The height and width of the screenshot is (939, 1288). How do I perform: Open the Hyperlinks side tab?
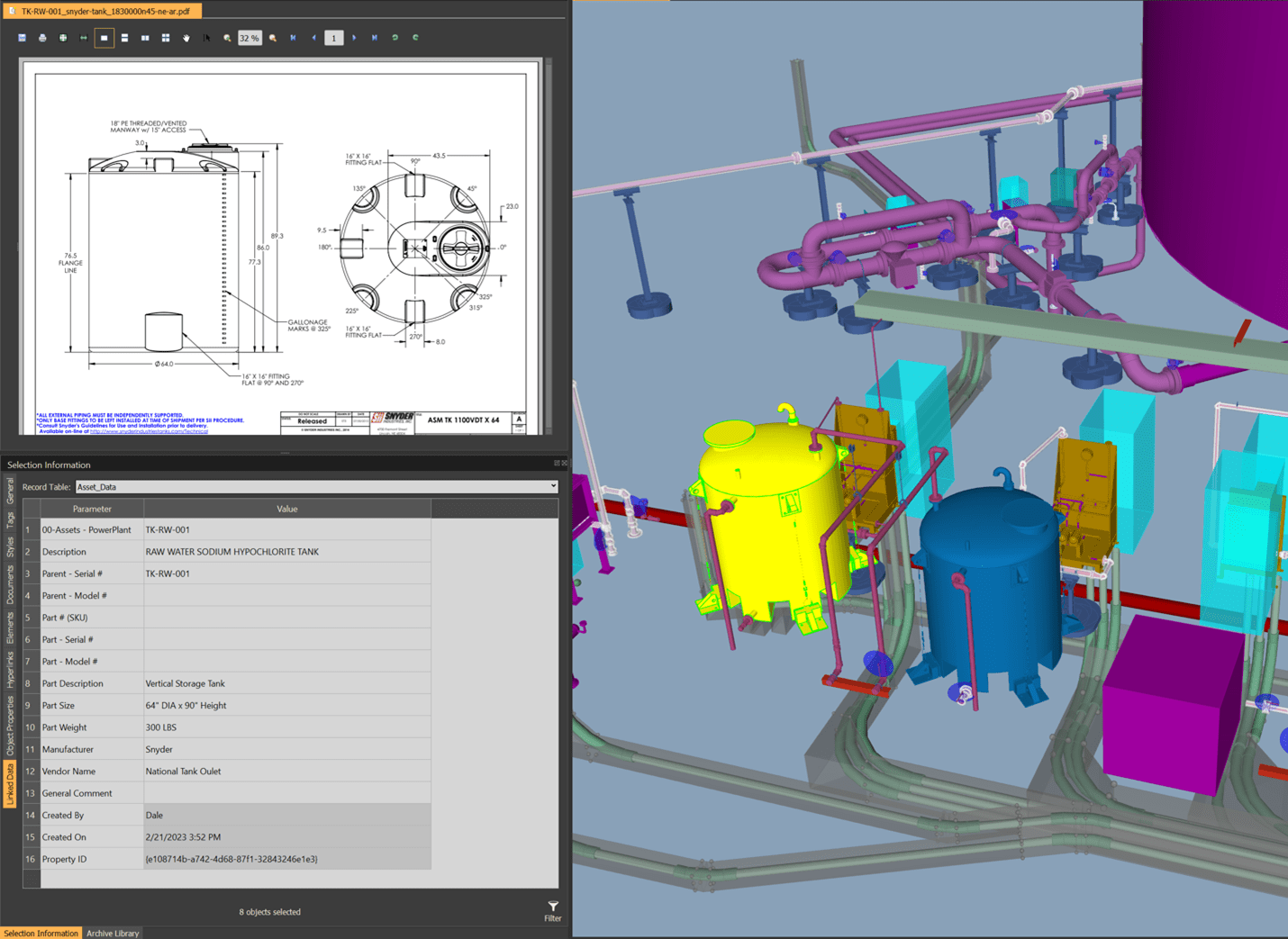pyautogui.click(x=10, y=671)
